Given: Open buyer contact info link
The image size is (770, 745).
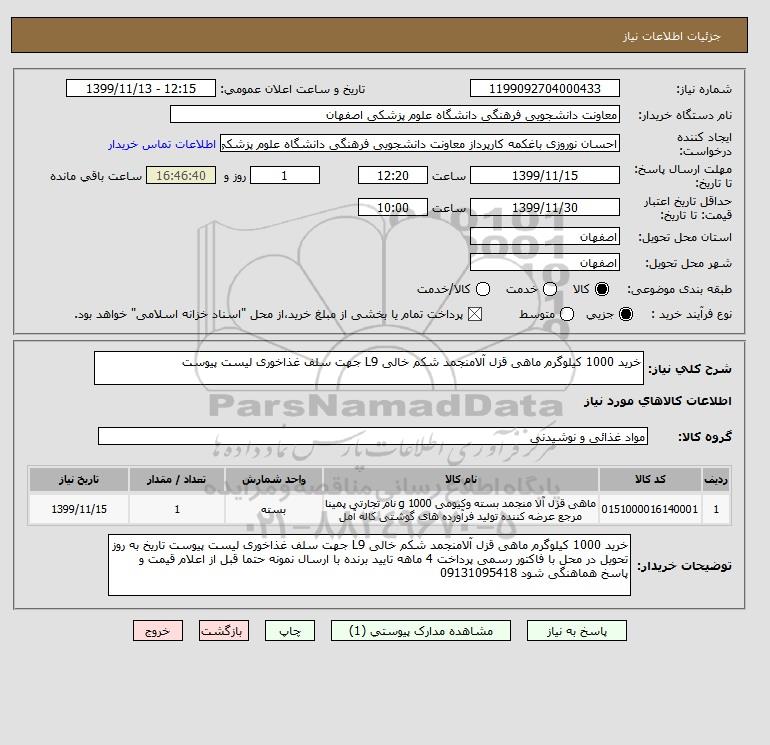Looking at the screenshot, I should (x=162, y=144).
